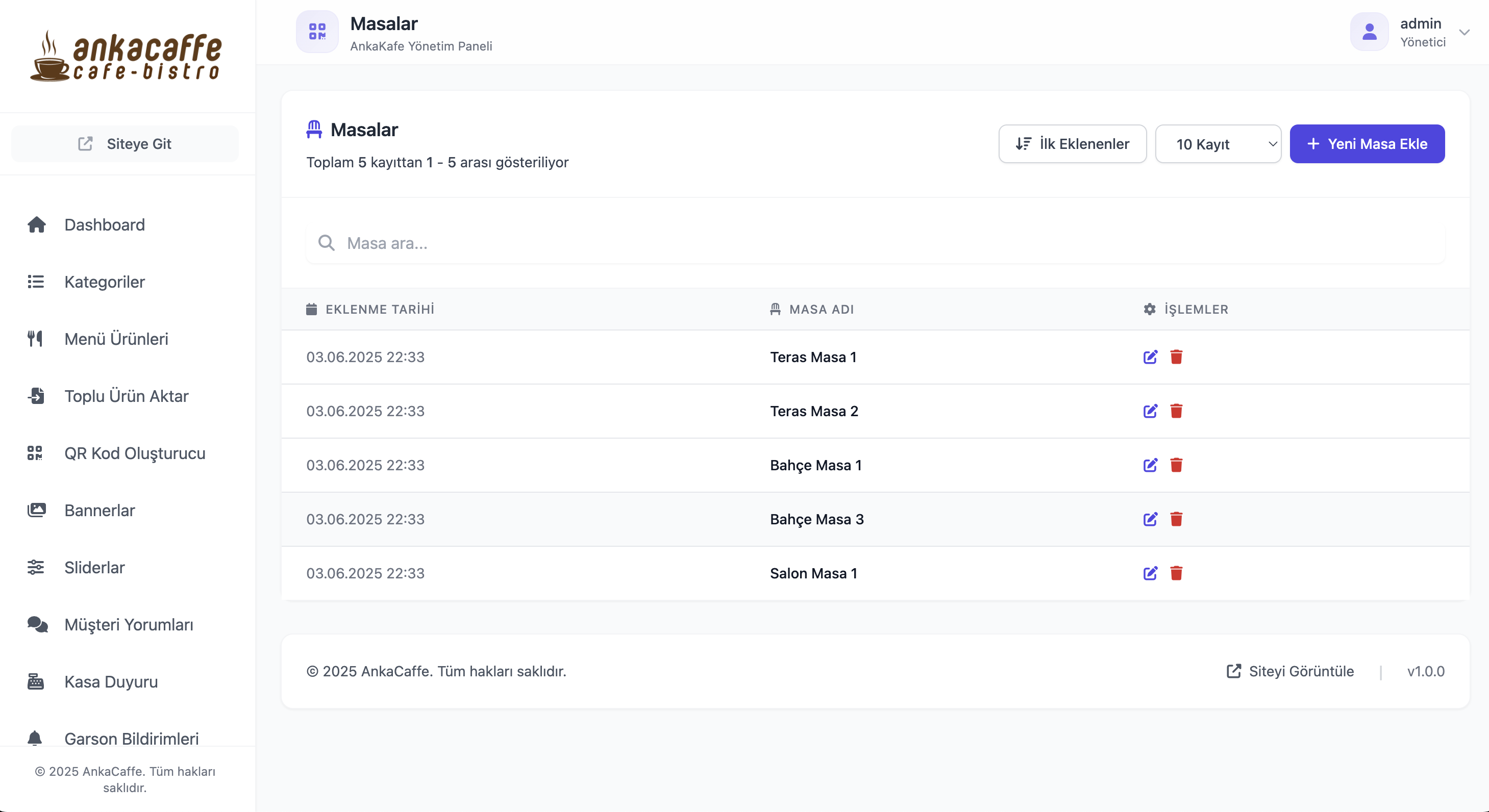This screenshot has width=1489, height=812.
Task: Click the AnkaCaffe cafe-bistro logo
Action: pos(126,56)
